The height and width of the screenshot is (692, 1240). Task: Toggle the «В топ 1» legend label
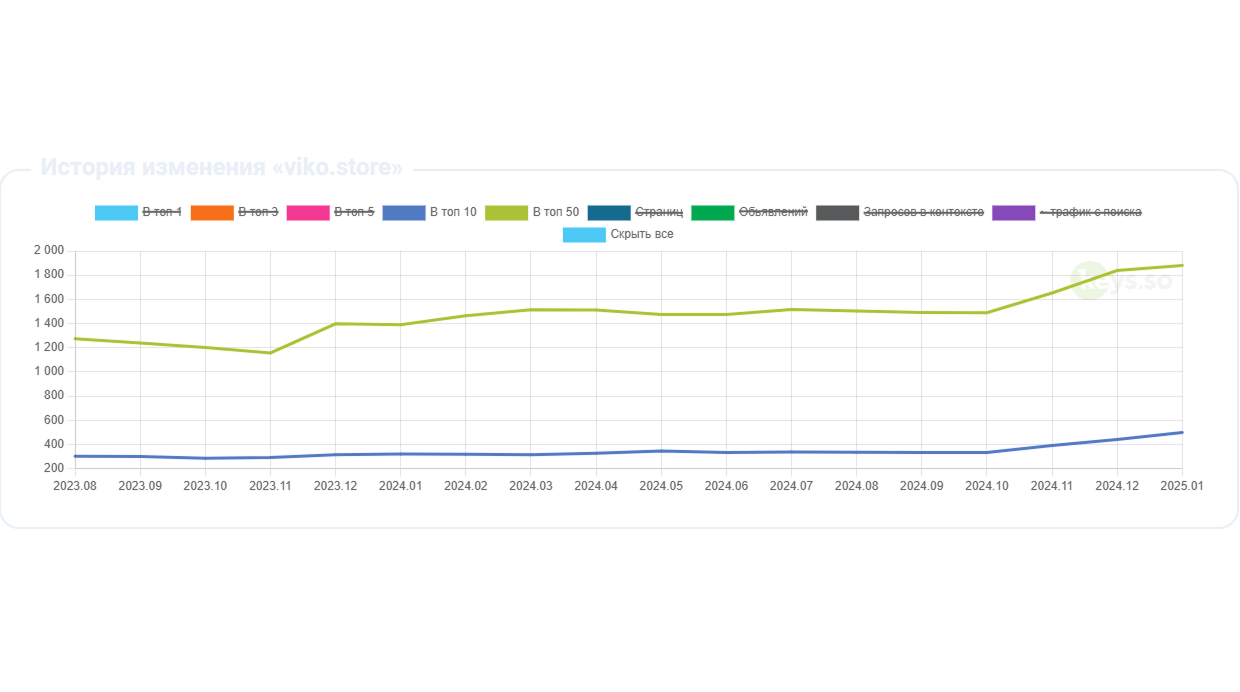(162, 212)
